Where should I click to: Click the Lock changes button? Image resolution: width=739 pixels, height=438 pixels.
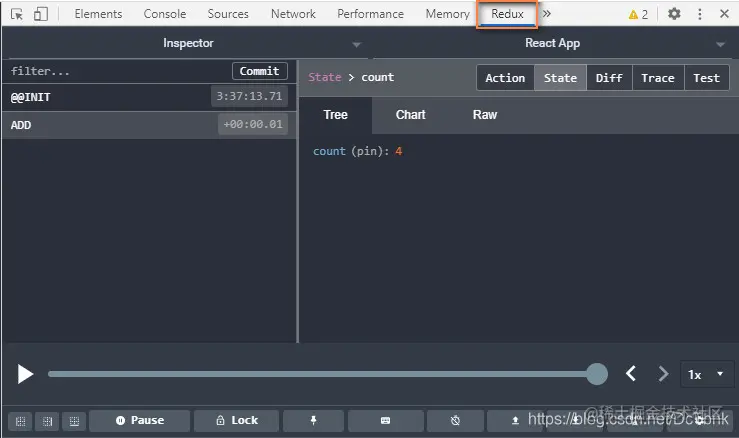pos(237,421)
